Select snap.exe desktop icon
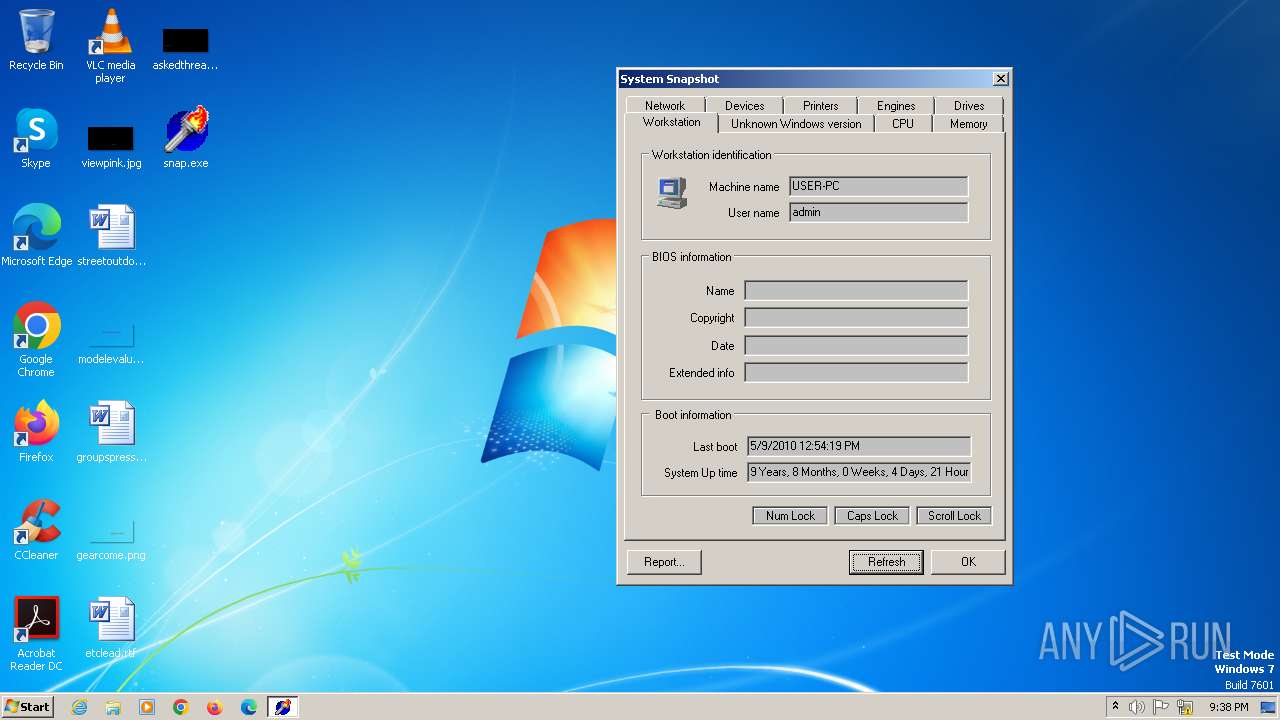The width and height of the screenshot is (1280, 720). 186,138
